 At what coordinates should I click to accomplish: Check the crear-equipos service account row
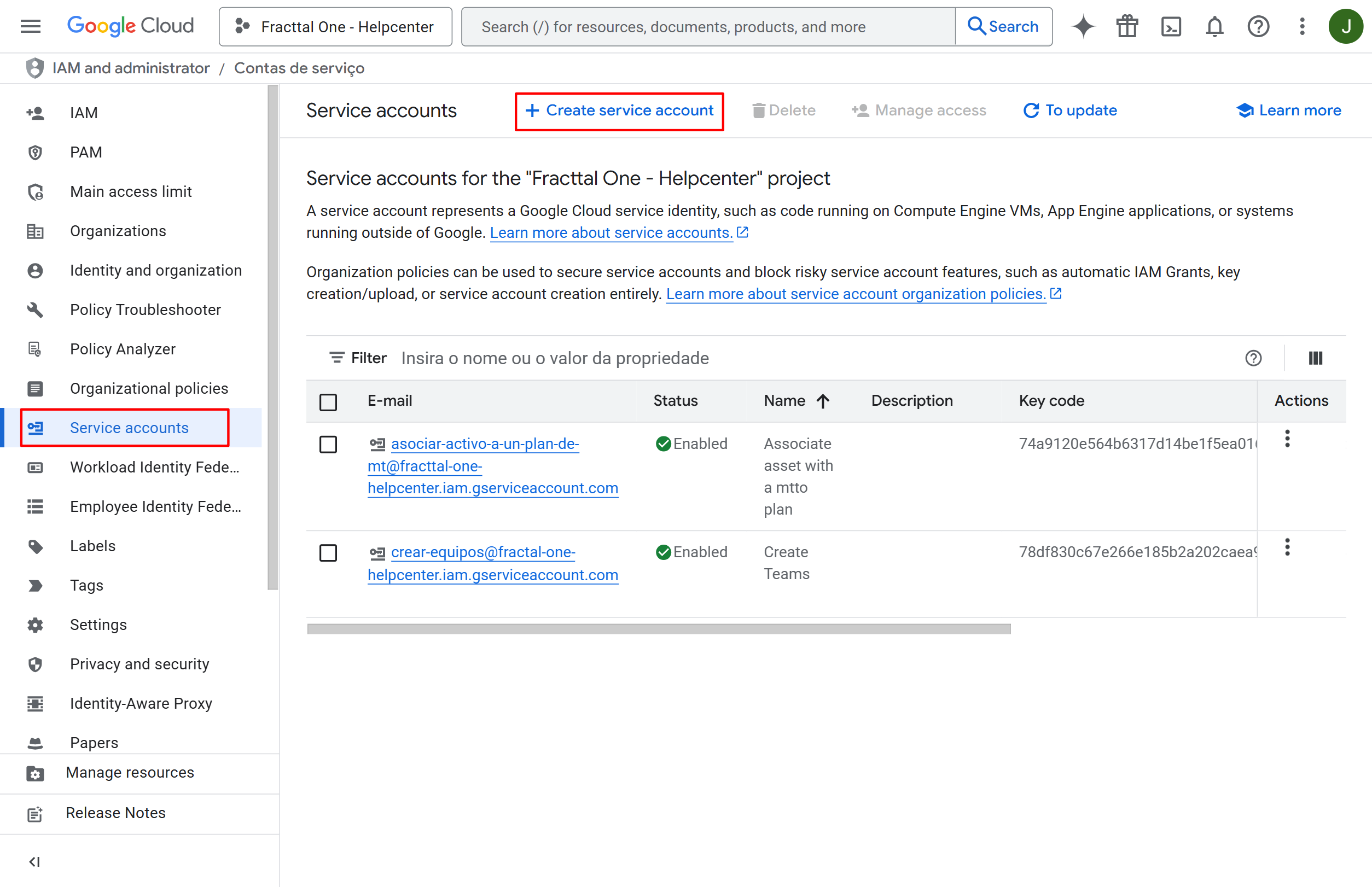[x=328, y=553]
